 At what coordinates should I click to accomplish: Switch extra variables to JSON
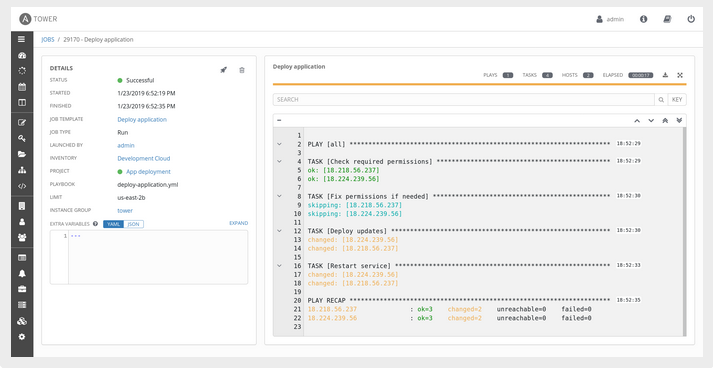134,224
